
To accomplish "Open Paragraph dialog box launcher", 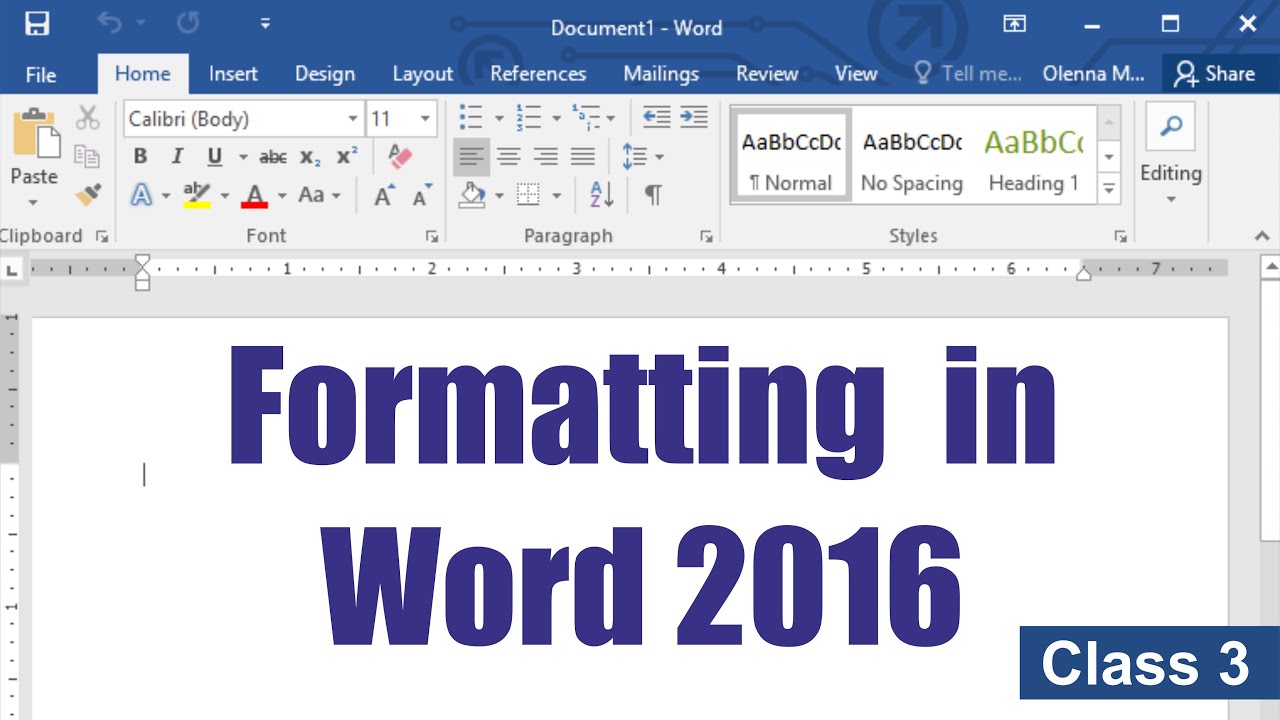I will point(706,237).
